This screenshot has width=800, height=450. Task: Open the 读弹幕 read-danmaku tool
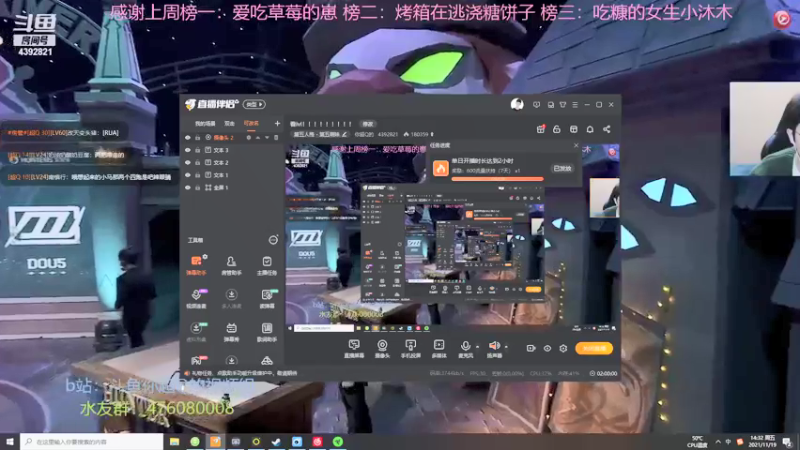tap(267, 298)
